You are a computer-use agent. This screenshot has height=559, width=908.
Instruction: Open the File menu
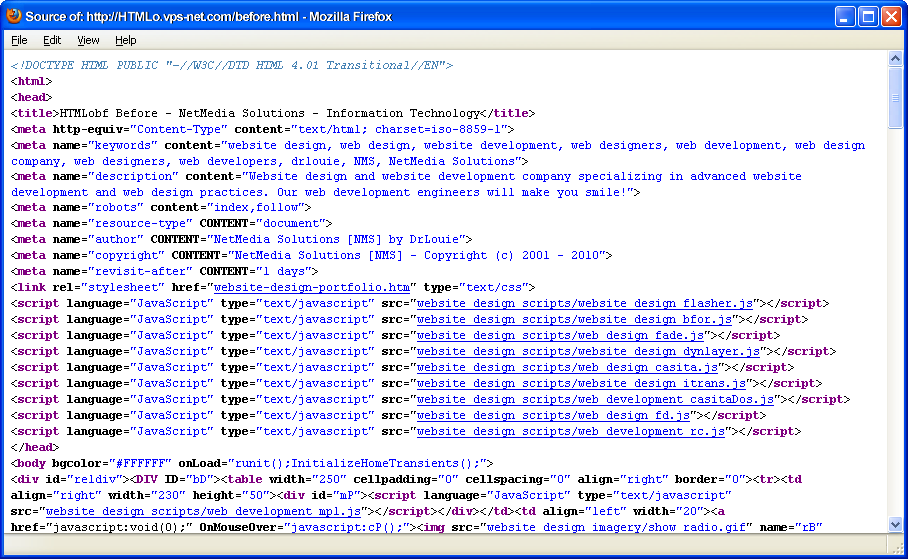pos(19,40)
